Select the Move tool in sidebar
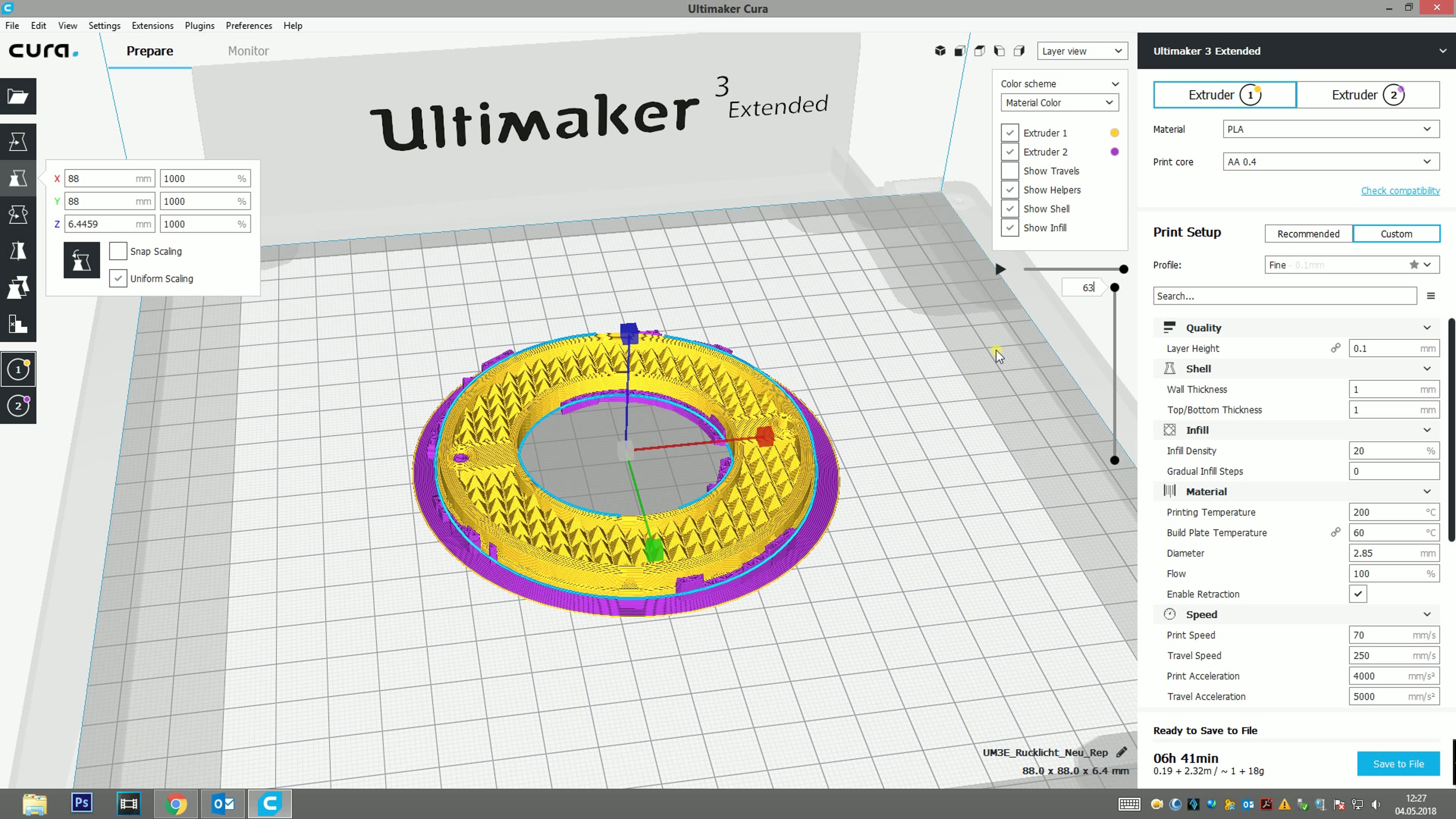1456x819 pixels. coord(18,142)
